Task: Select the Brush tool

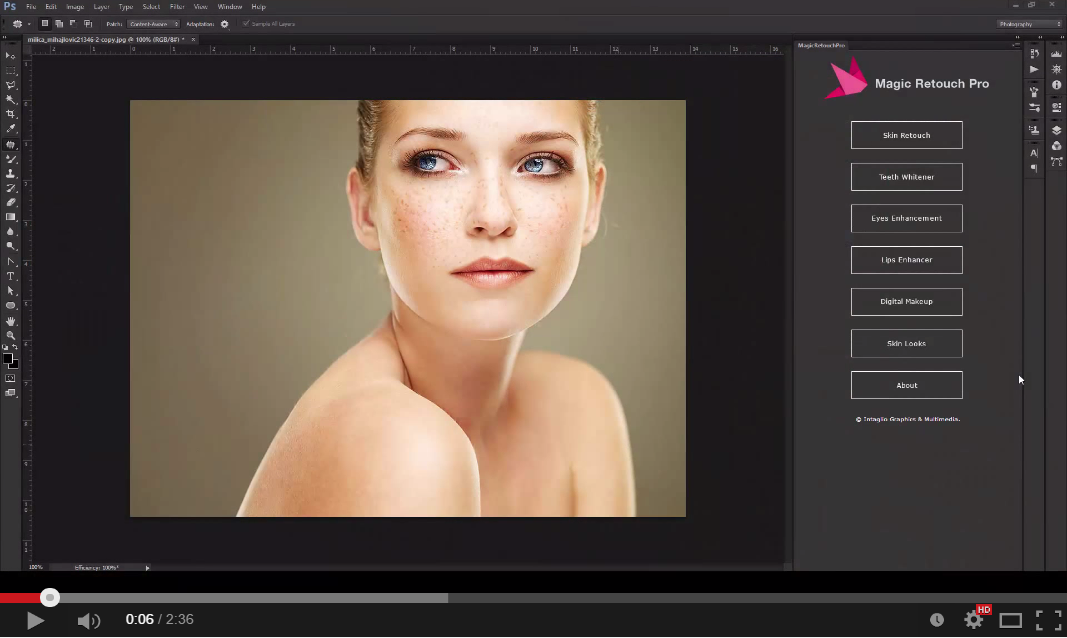Action: [11, 158]
